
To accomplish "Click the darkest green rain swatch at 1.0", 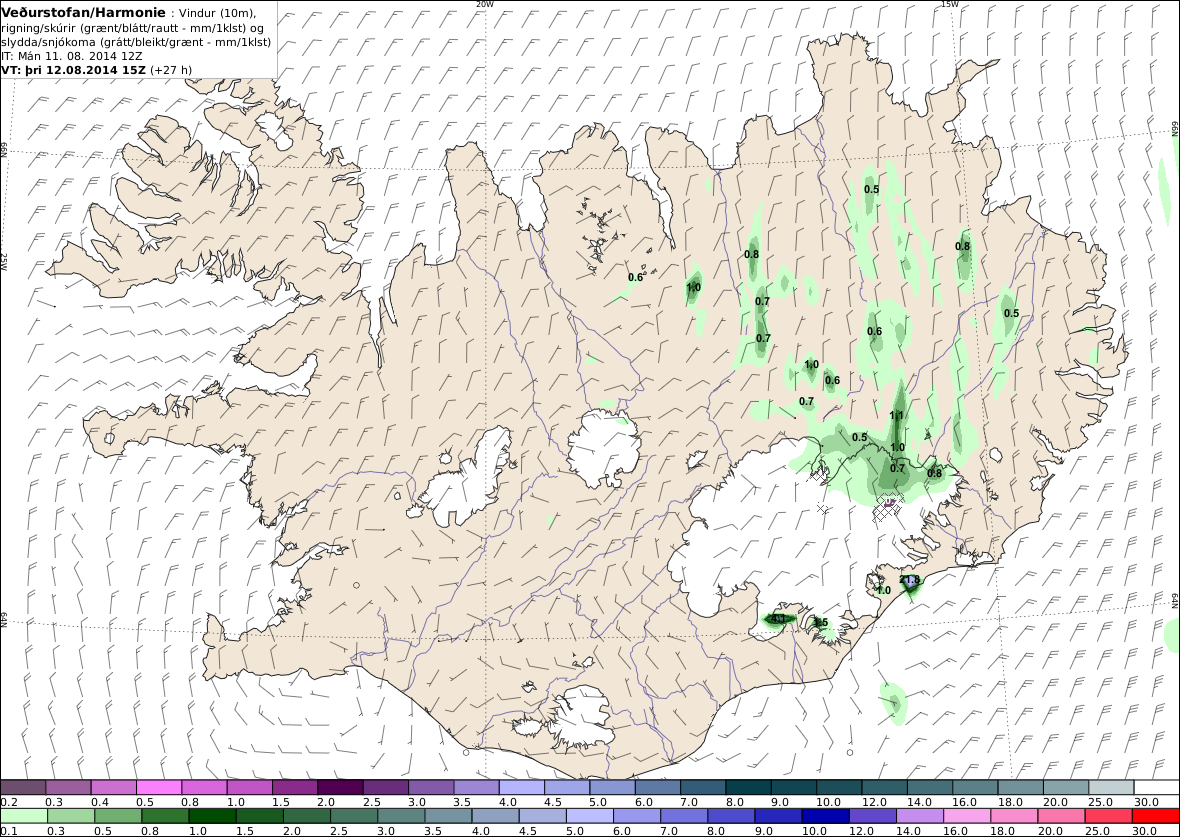I will pos(212,816).
